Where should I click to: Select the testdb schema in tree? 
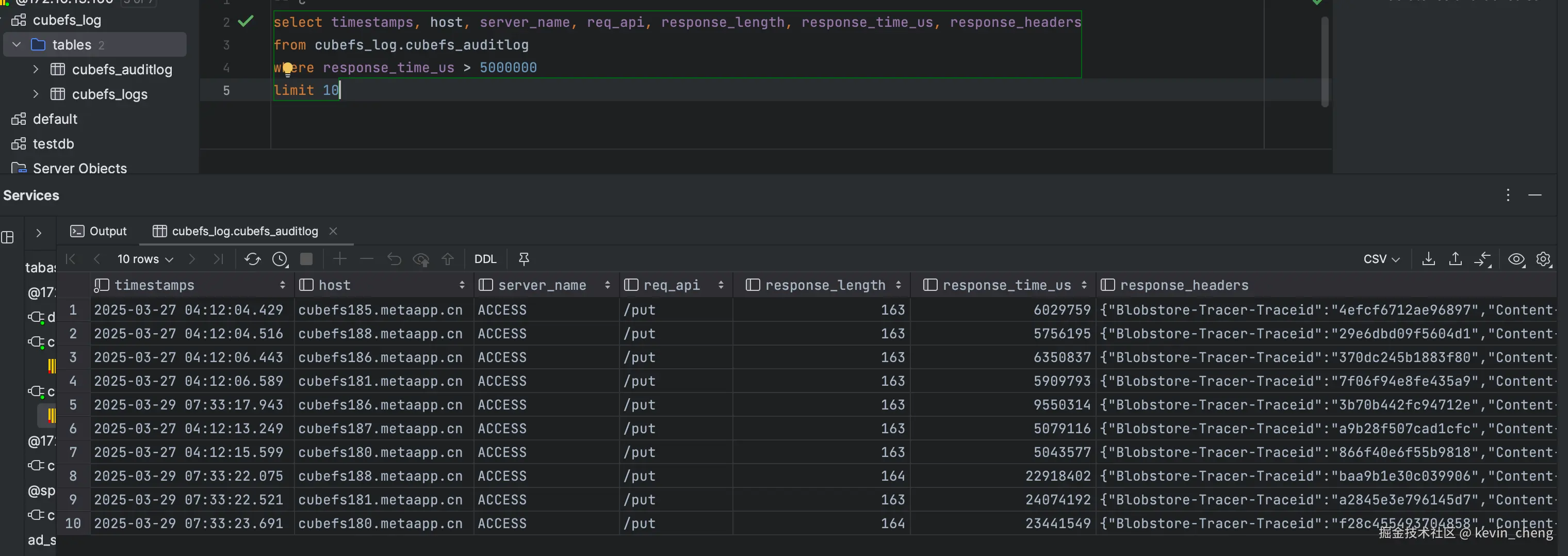click(x=53, y=144)
